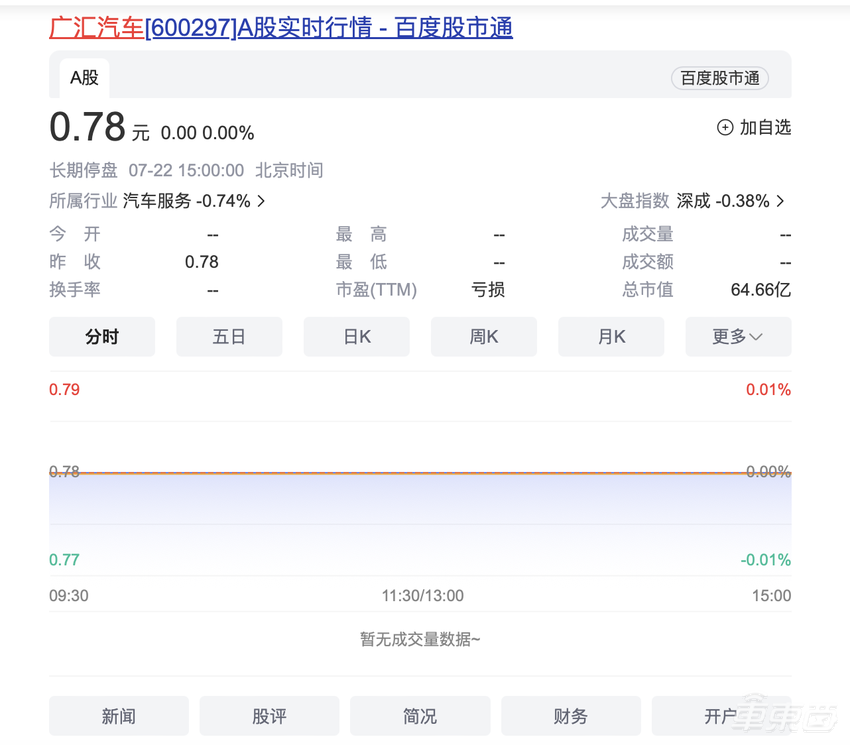
Task: Open the 广汇汽车 stock title link
Action: pyautogui.click(x=96, y=28)
